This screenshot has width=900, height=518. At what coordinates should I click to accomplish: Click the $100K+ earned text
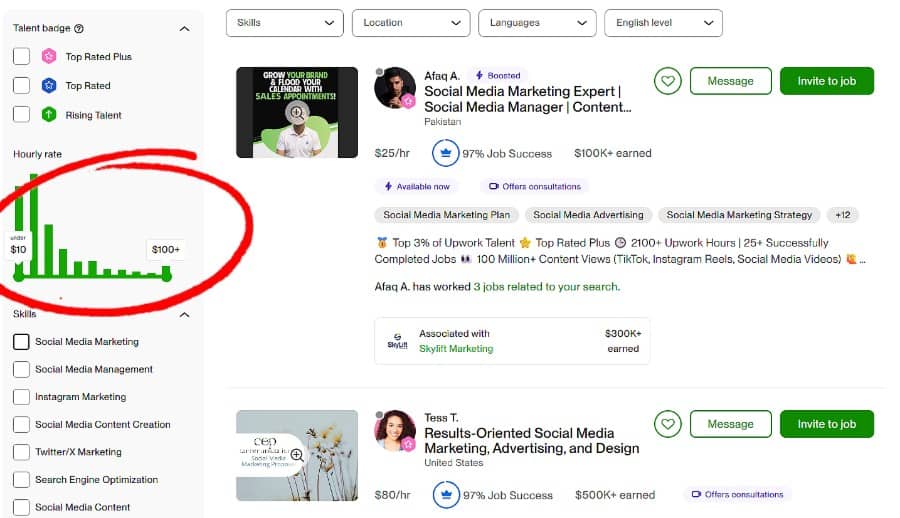(612, 153)
